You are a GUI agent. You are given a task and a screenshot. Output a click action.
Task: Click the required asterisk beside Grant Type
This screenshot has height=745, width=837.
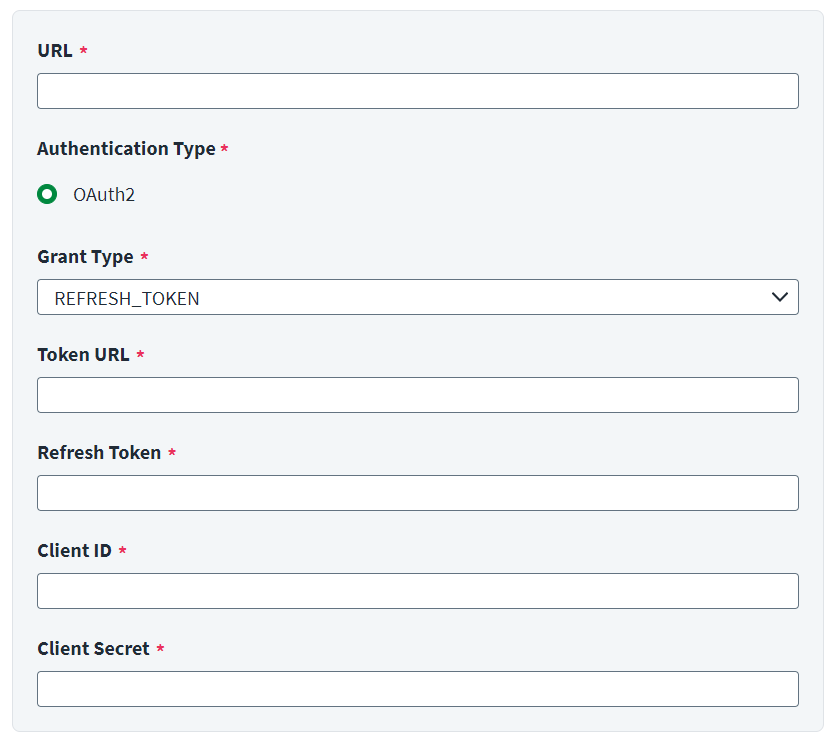click(144, 256)
